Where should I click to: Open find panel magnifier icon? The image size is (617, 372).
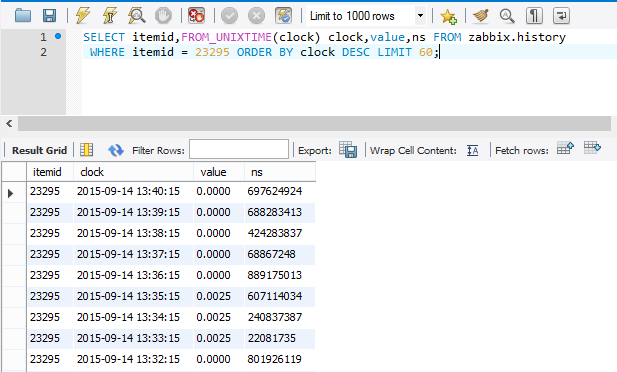[x=507, y=16]
